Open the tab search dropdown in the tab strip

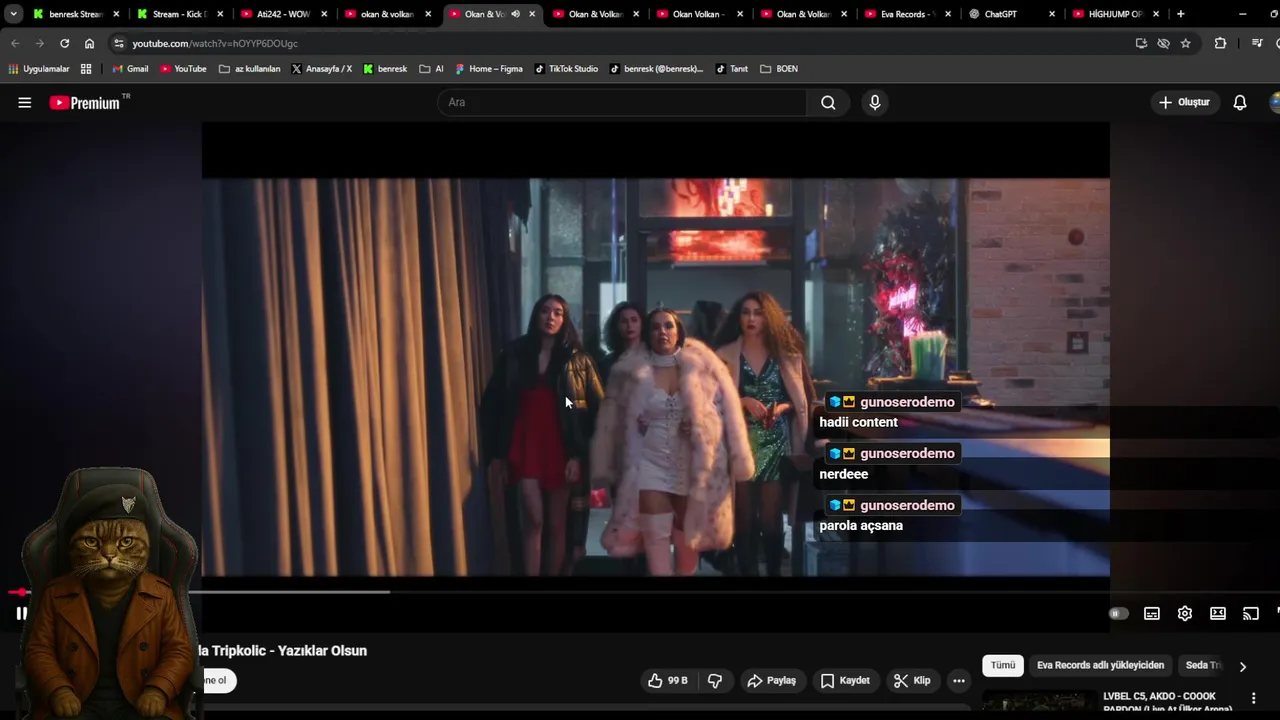pyautogui.click(x=13, y=14)
